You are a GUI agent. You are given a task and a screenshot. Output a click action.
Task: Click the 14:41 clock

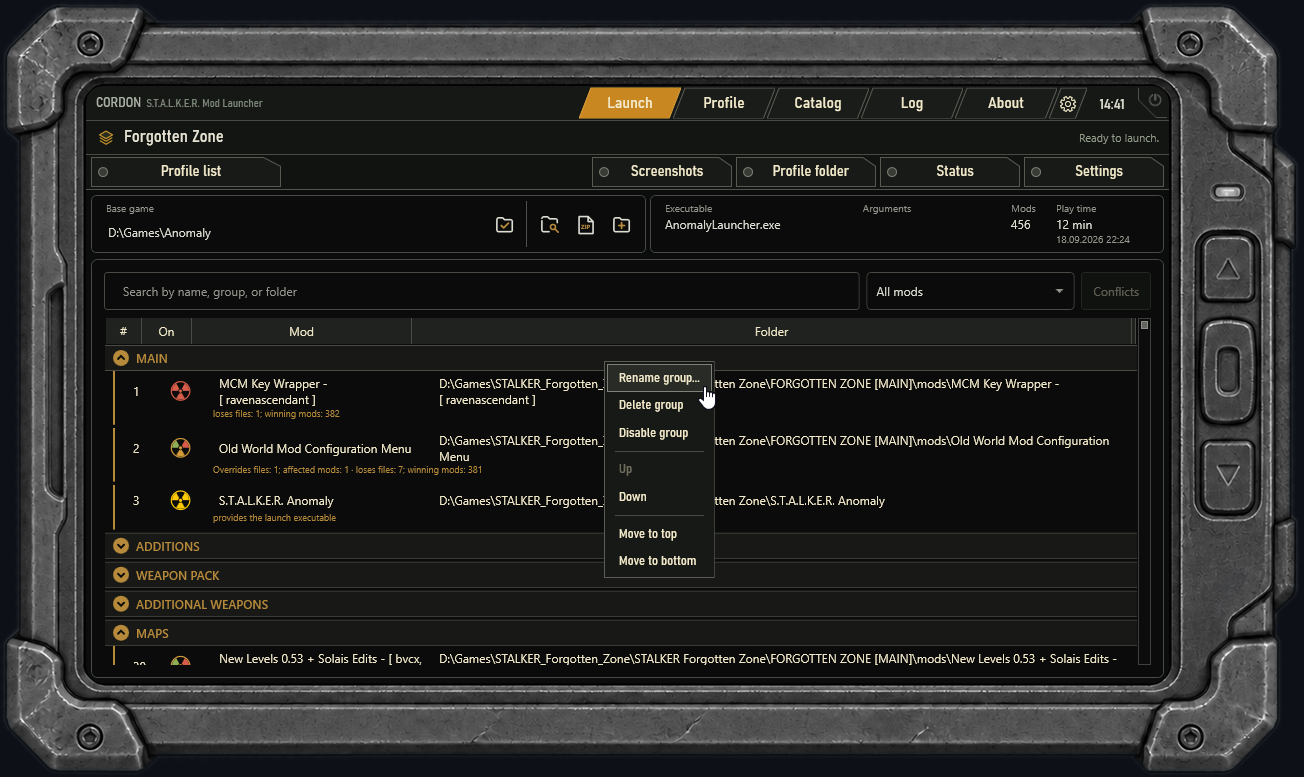pyautogui.click(x=1112, y=105)
